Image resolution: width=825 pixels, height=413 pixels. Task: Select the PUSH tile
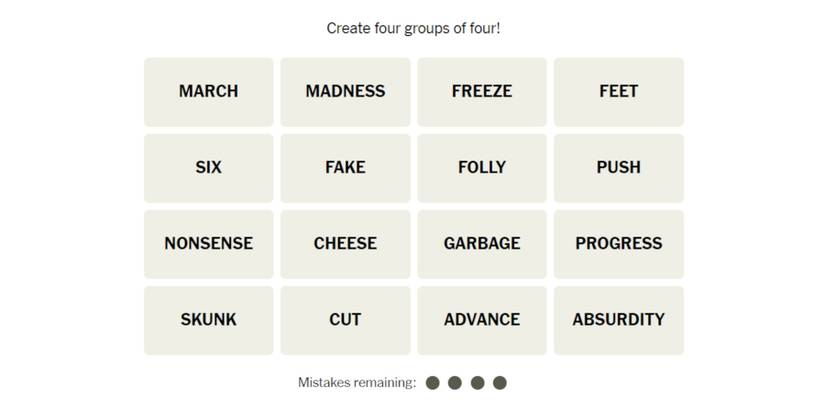(618, 167)
